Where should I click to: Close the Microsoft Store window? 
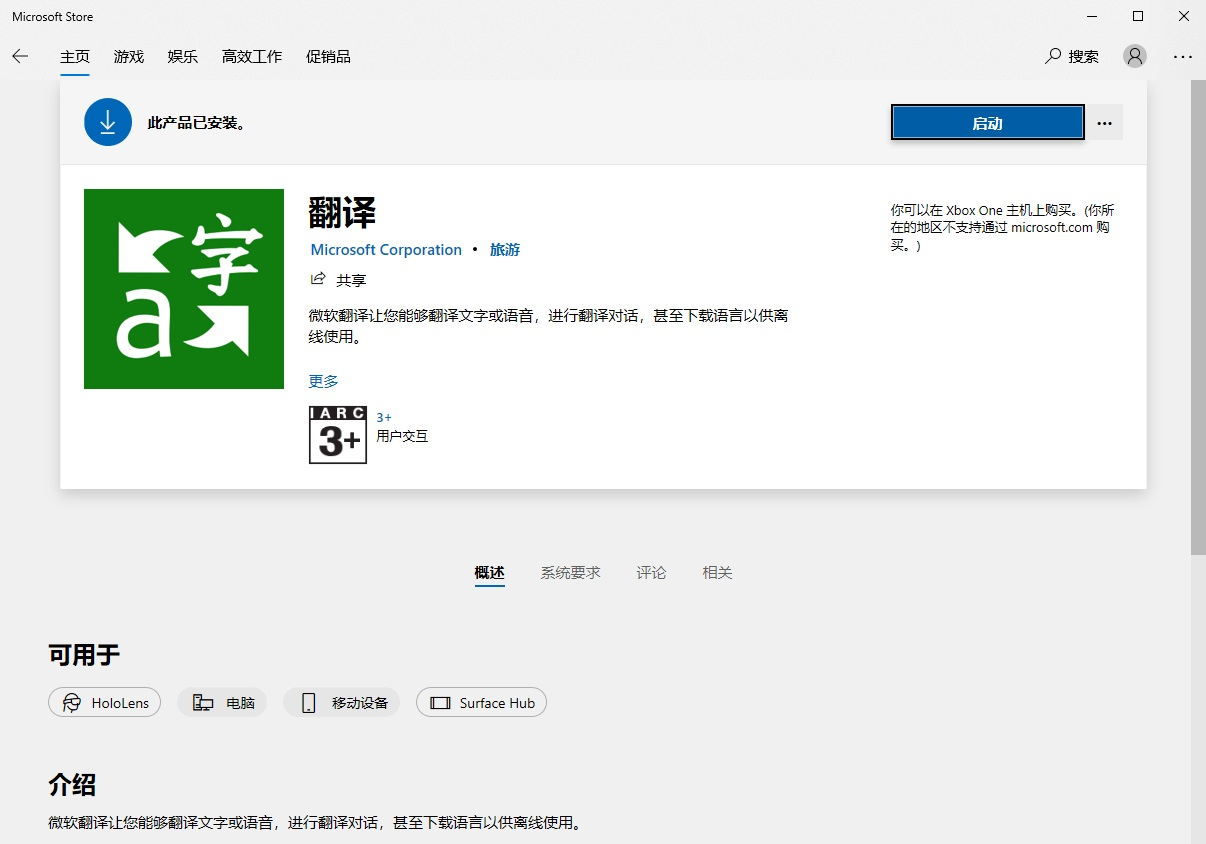click(x=1184, y=16)
